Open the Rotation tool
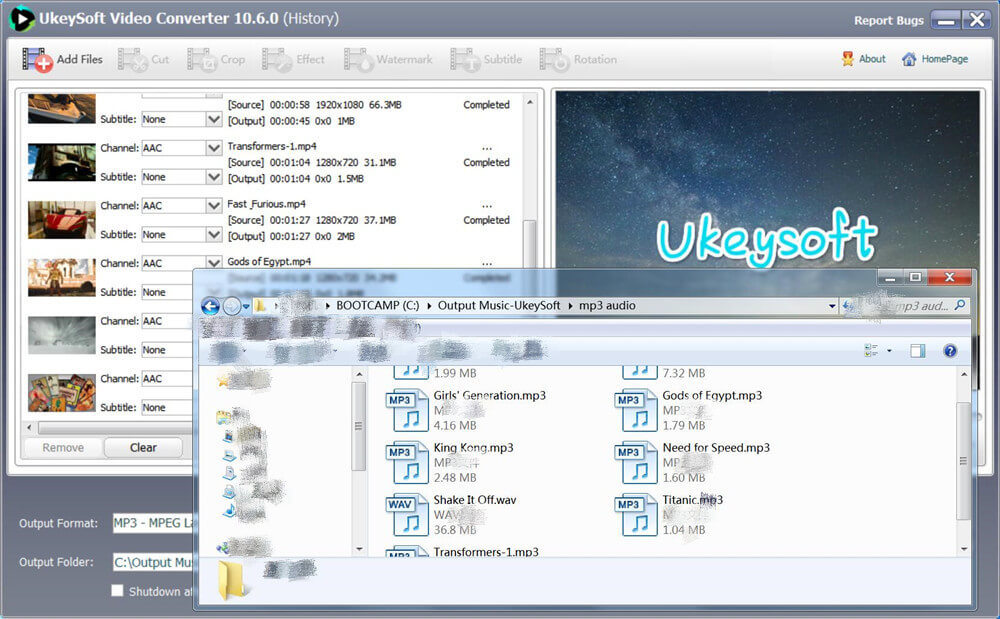 578,59
